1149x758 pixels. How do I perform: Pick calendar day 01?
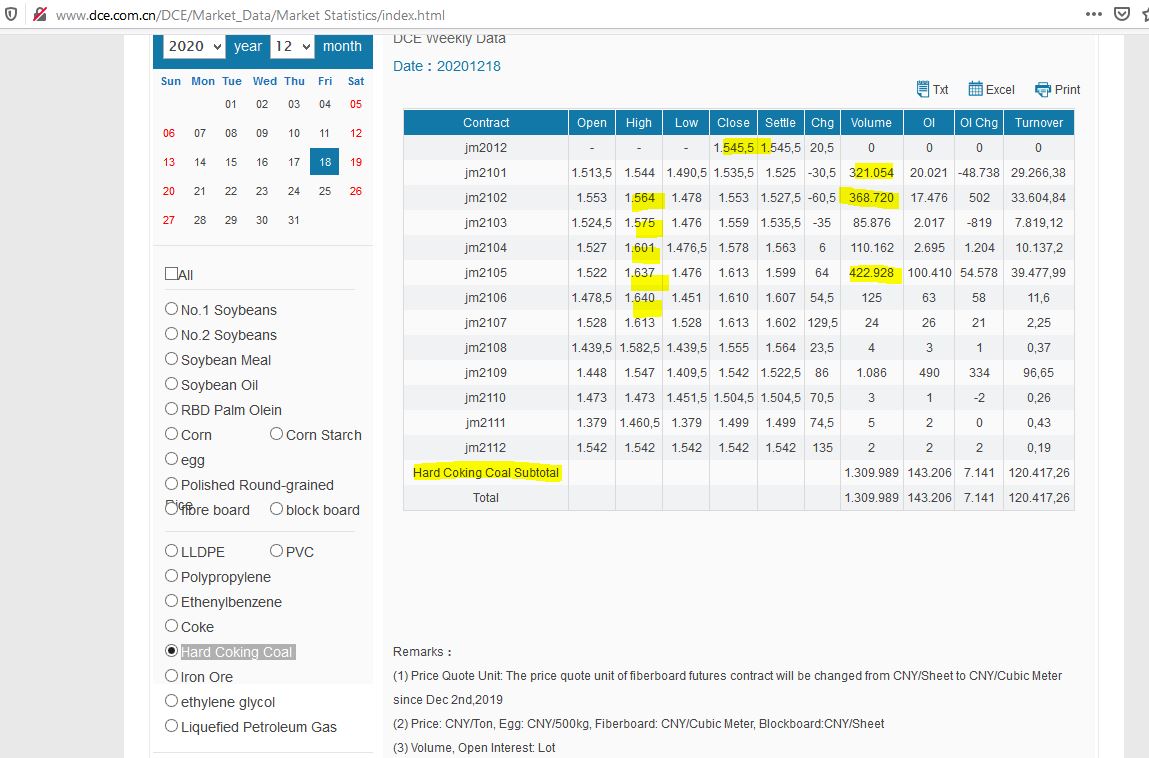(231, 104)
